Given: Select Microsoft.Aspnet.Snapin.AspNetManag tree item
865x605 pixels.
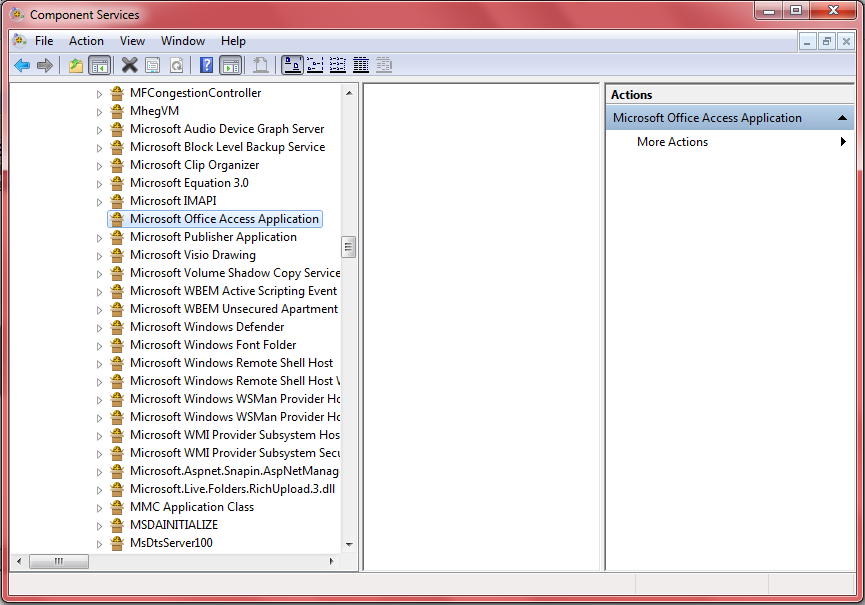Looking at the screenshot, I should click(234, 471).
